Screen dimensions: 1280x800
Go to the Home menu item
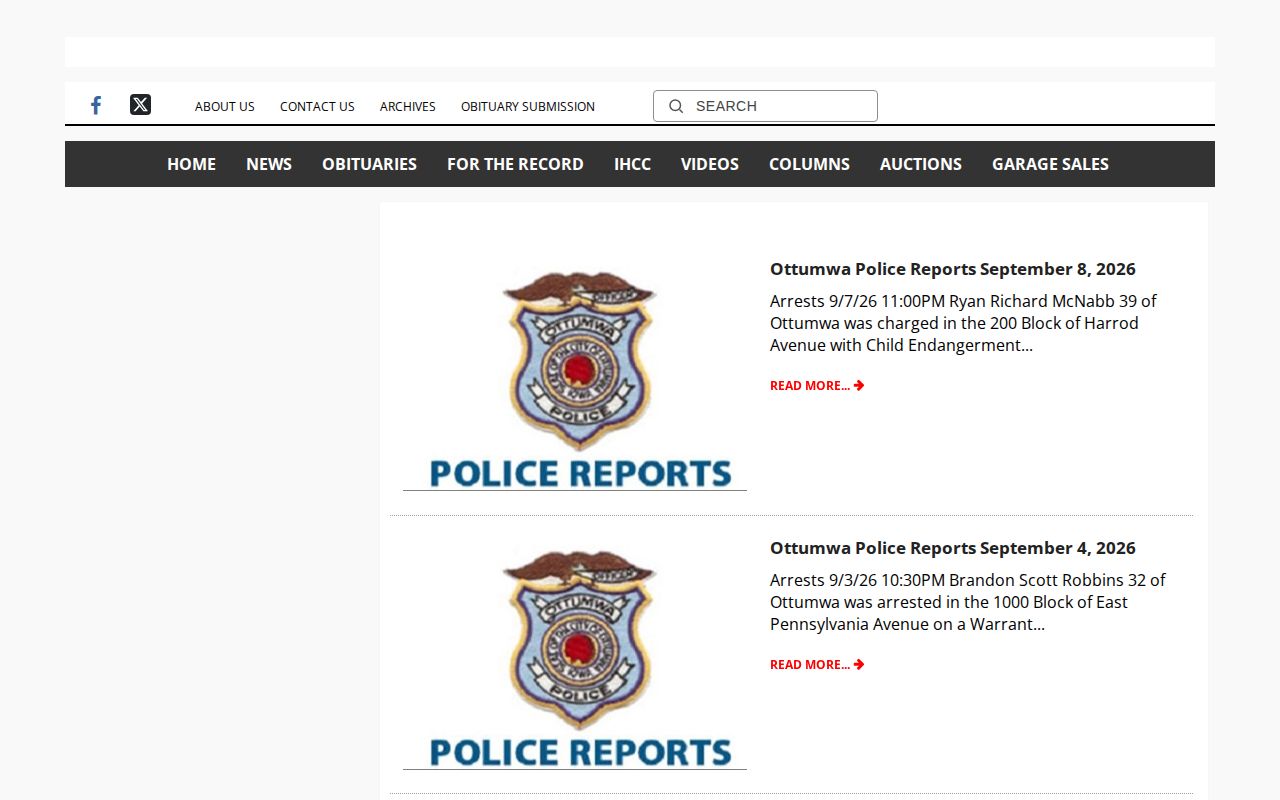tap(191, 164)
